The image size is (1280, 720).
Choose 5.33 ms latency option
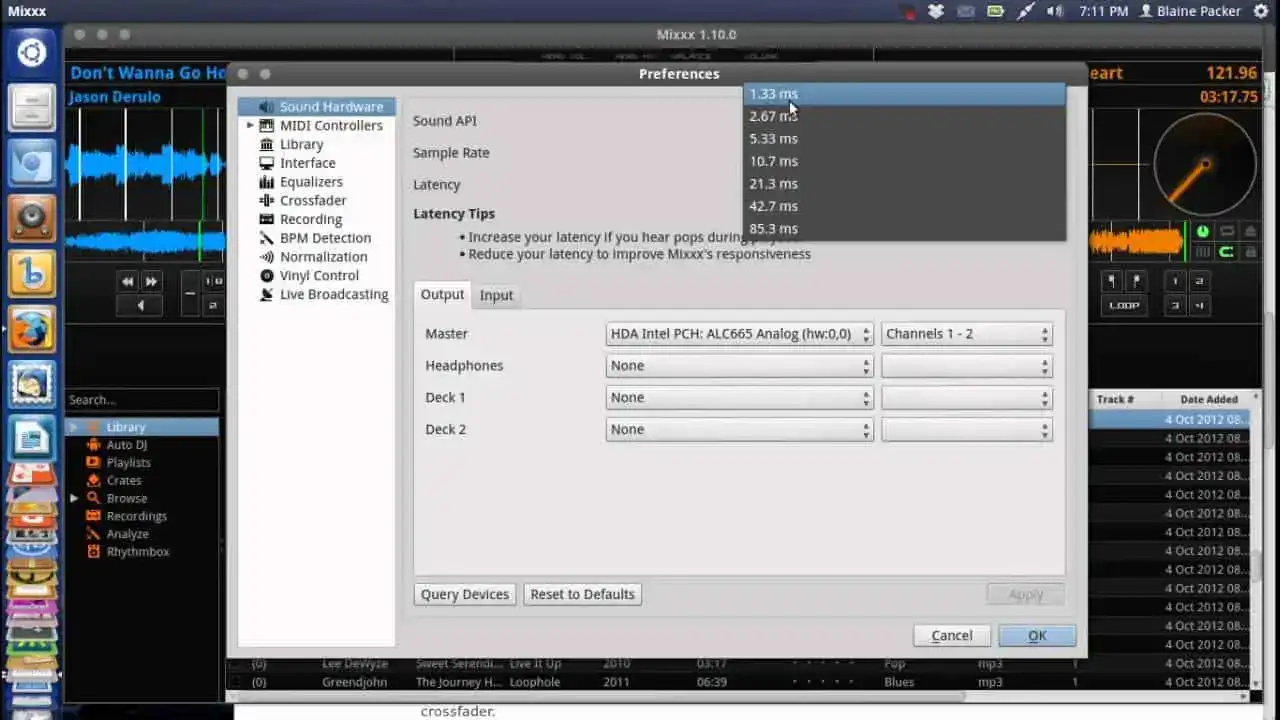[x=904, y=139]
